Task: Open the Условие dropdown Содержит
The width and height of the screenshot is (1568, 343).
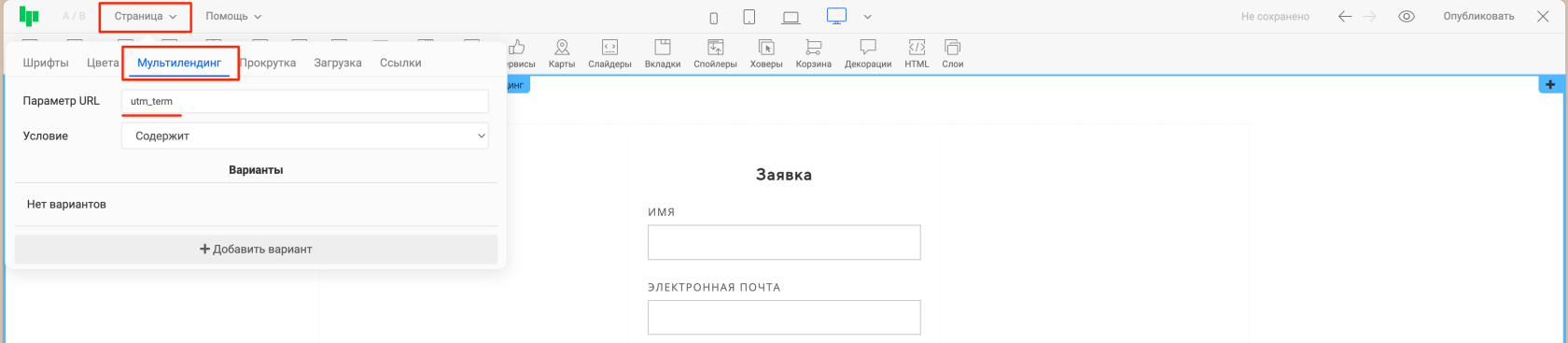Action: pyautogui.click(x=305, y=136)
